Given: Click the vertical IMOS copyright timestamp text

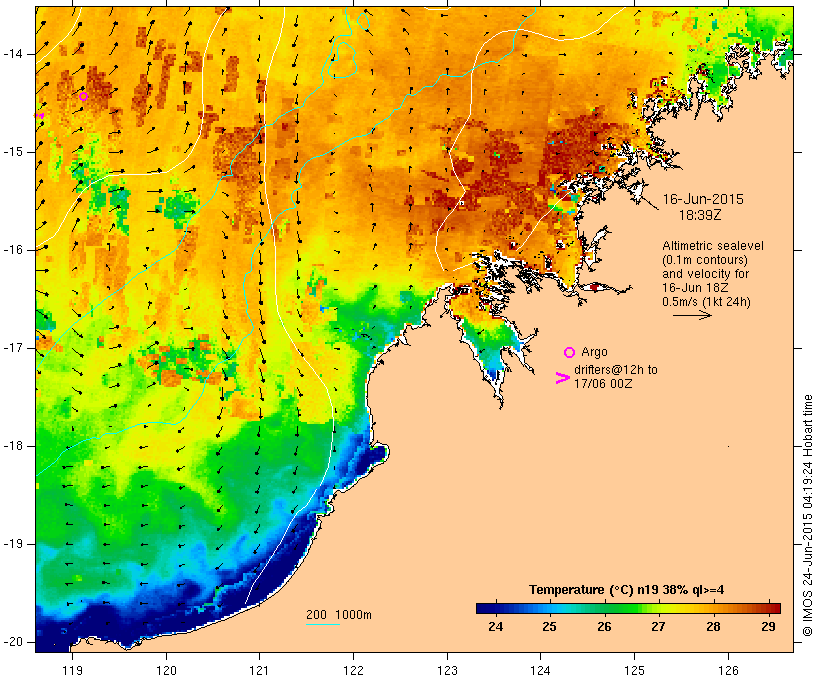Looking at the screenshot, I should click(x=808, y=516).
